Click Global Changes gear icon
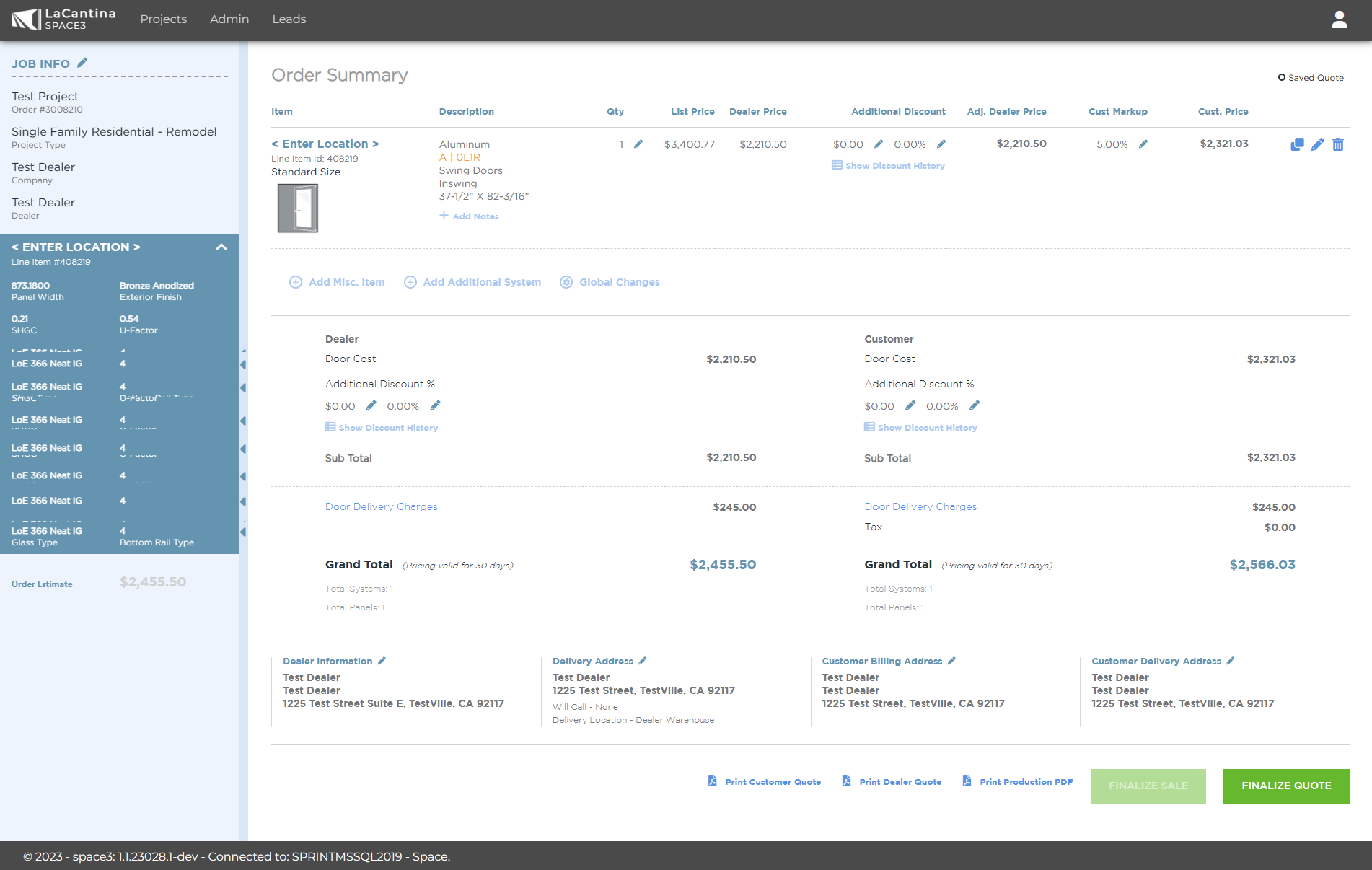Image resolution: width=1372 pixels, height=870 pixels. coord(566,282)
